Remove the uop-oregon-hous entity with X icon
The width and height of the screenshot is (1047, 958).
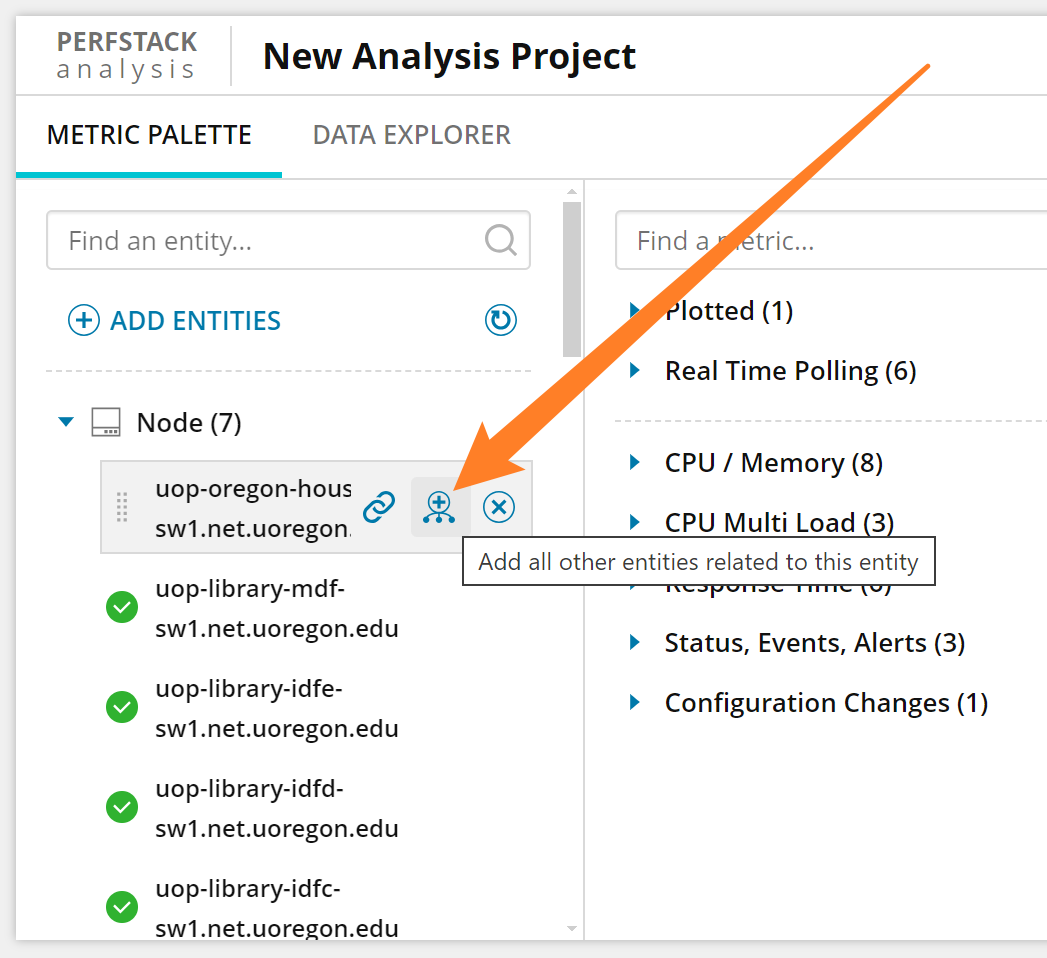tap(499, 507)
